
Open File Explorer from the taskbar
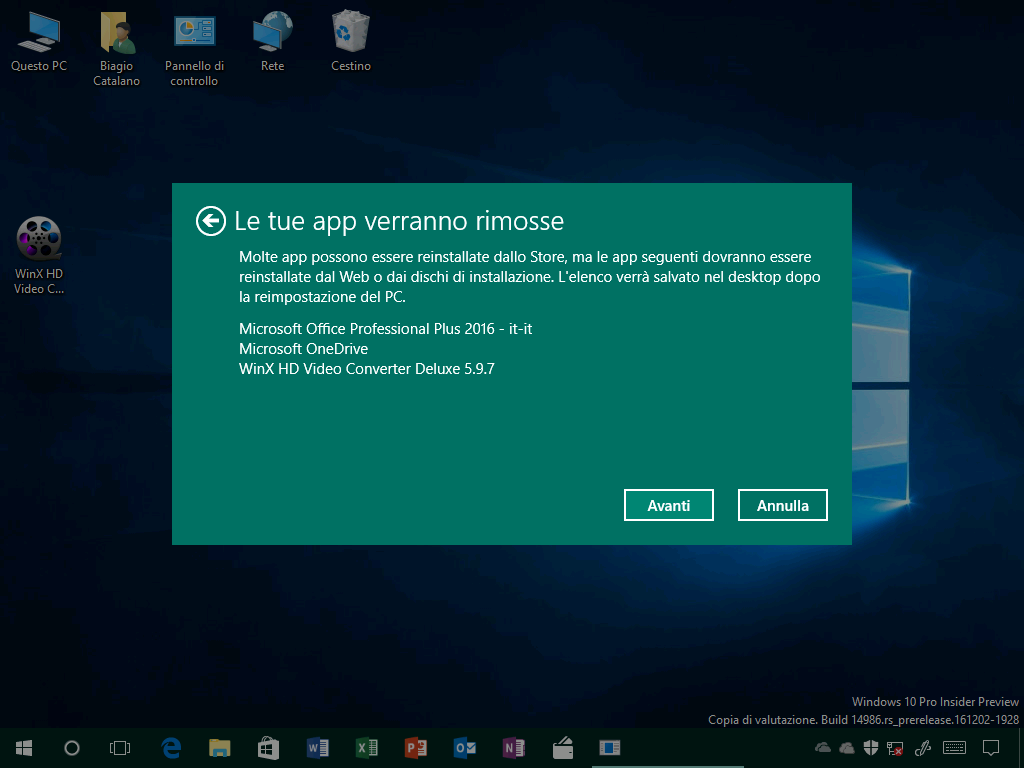pos(219,748)
